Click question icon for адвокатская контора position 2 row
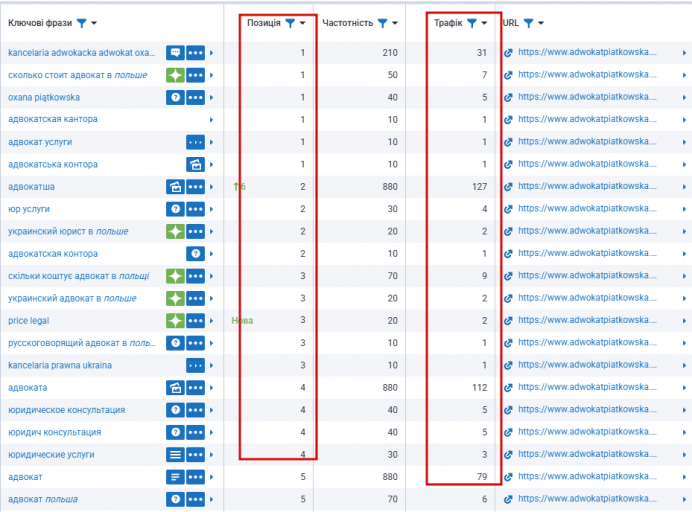 196,254
